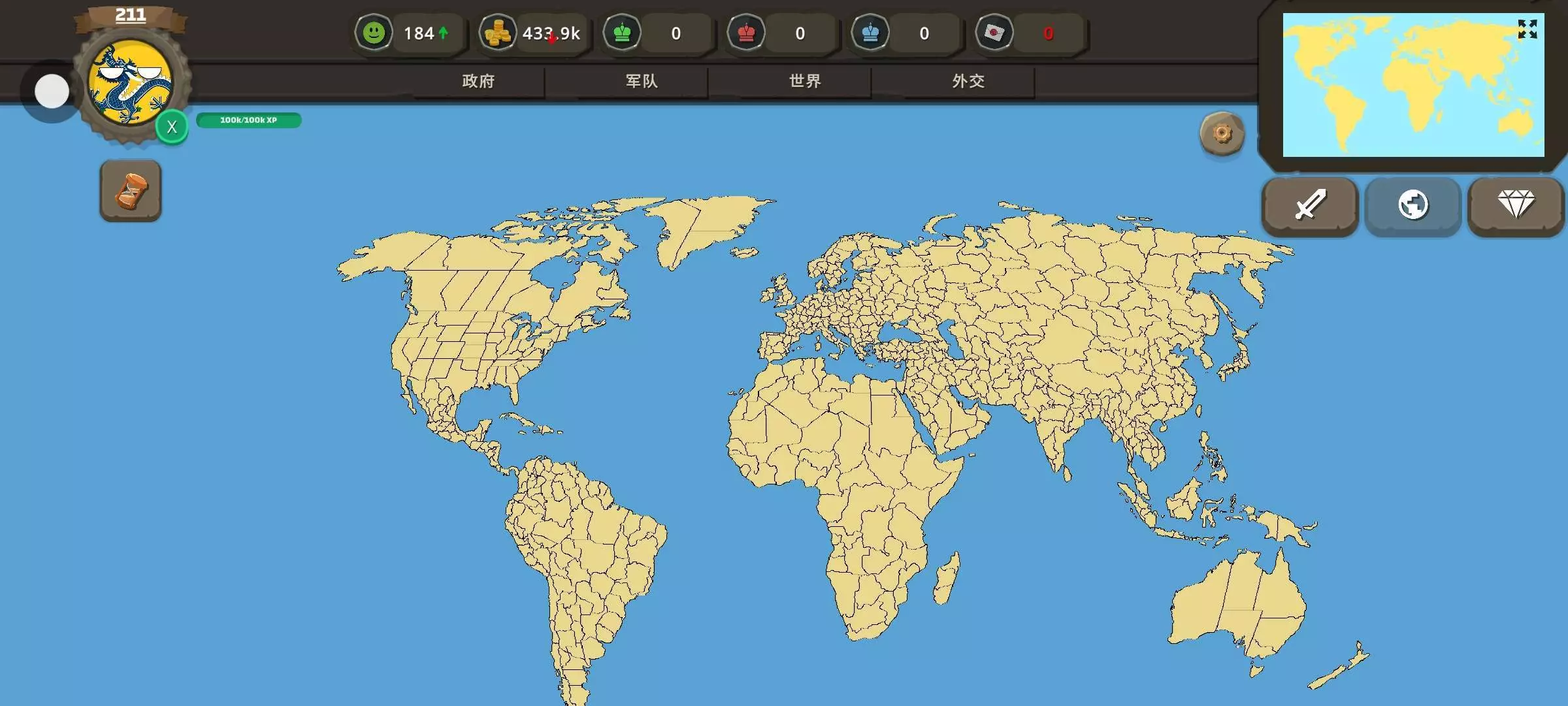This screenshot has height=706, width=1568.
Task: Open the 外交 diplomacy tab
Action: [968, 81]
